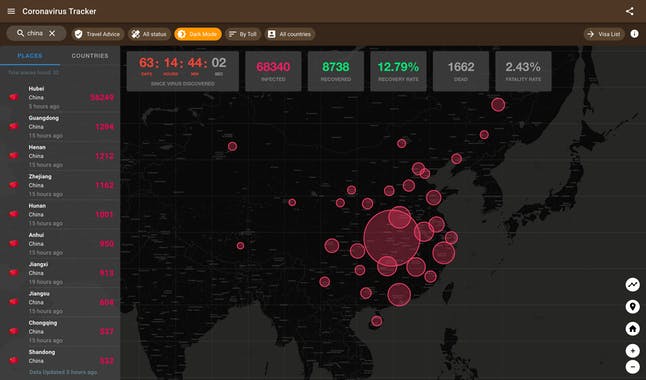Screen dimensions: 646x380
Task: Open the trend chart button
Action: click(x=632, y=284)
